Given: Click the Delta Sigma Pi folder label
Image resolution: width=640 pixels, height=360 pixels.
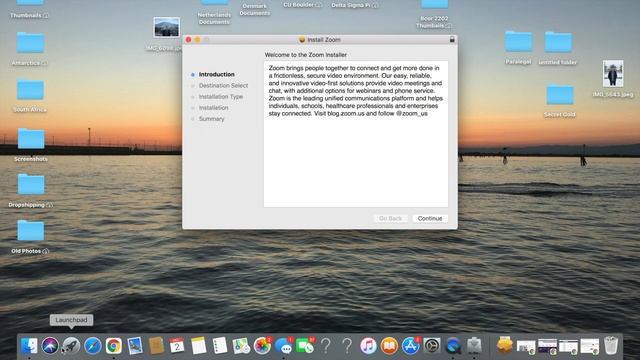Looking at the screenshot, I should point(354,5).
